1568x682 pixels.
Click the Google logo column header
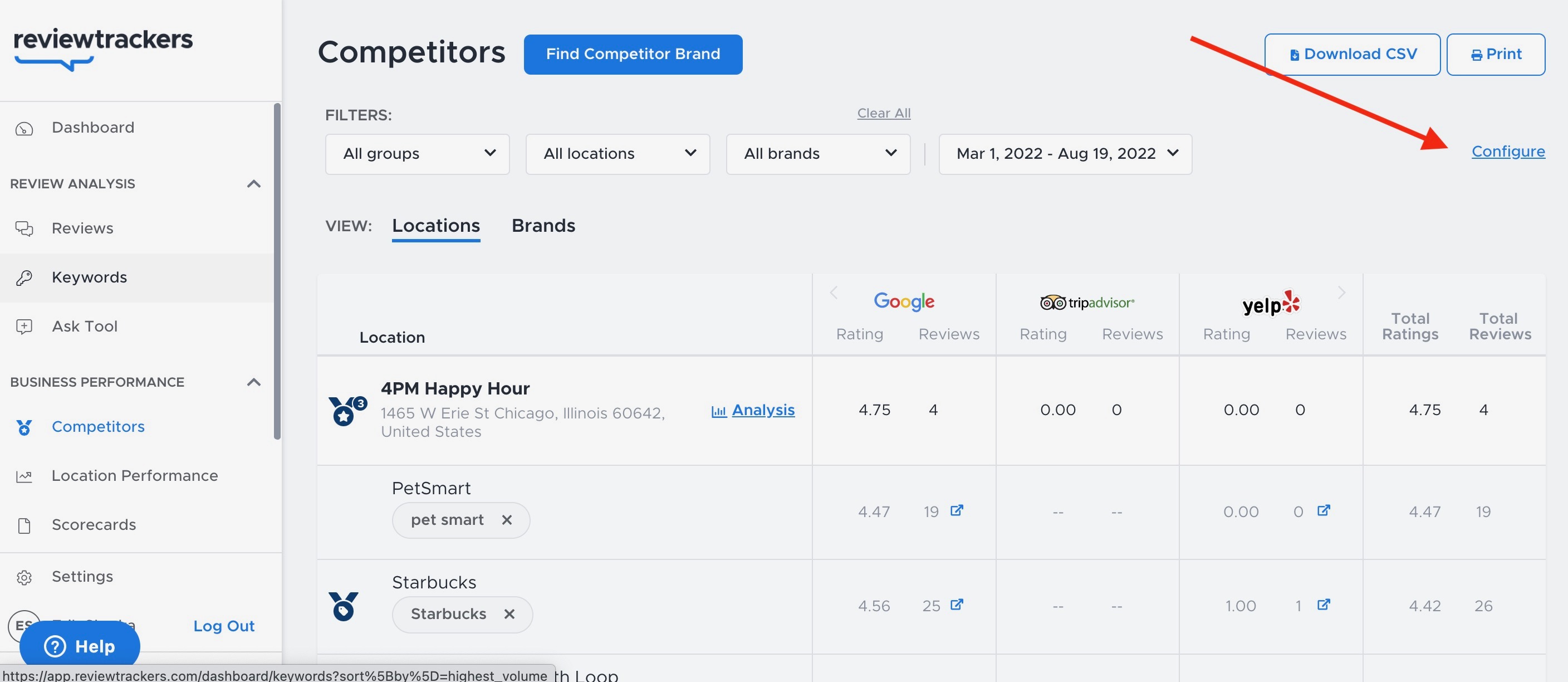[904, 301]
